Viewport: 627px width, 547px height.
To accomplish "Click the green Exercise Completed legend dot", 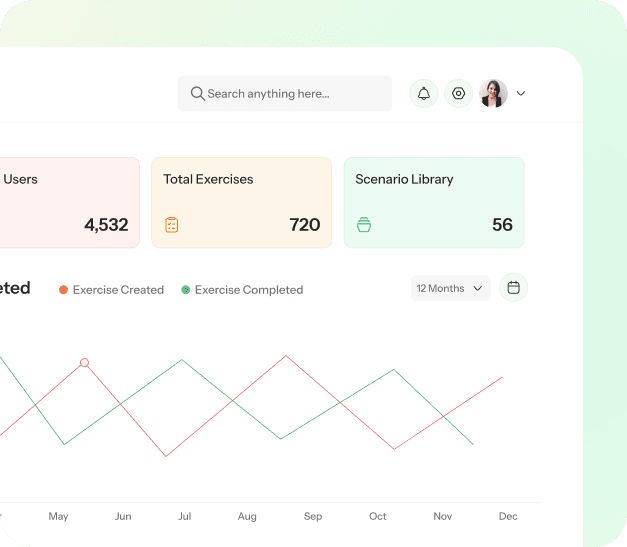I will point(186,290).
